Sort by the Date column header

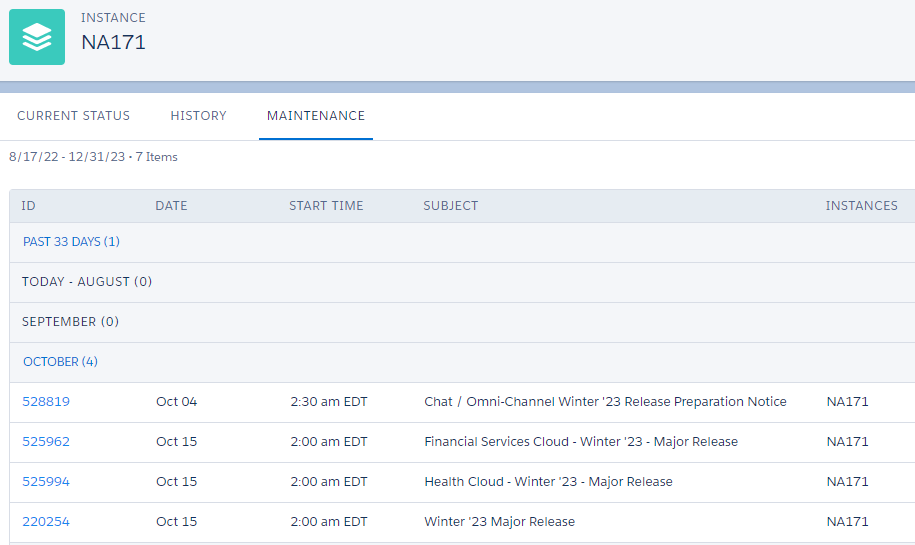(x=172, y=205)
